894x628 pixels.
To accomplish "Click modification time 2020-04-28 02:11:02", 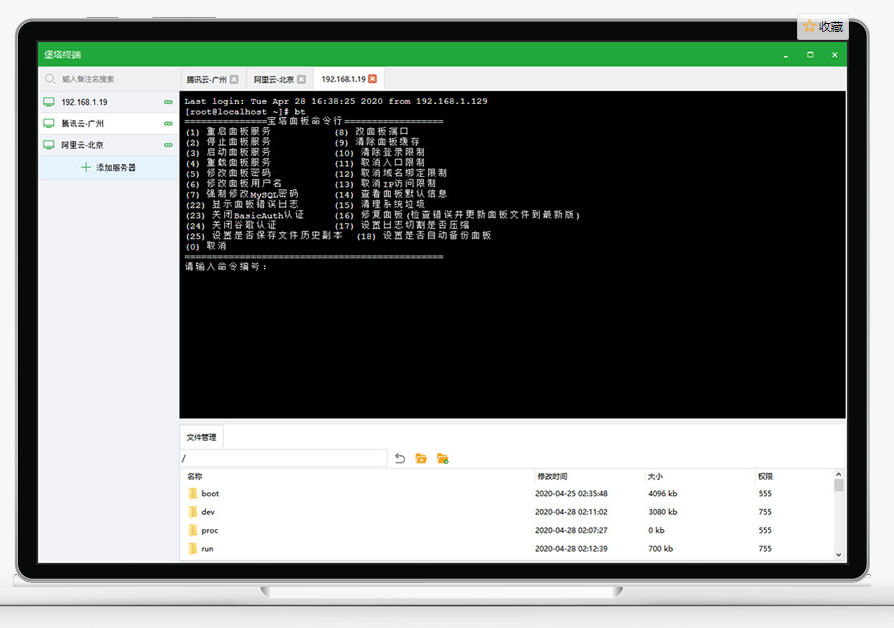I will pyautogui.click(x=571, y=512).
